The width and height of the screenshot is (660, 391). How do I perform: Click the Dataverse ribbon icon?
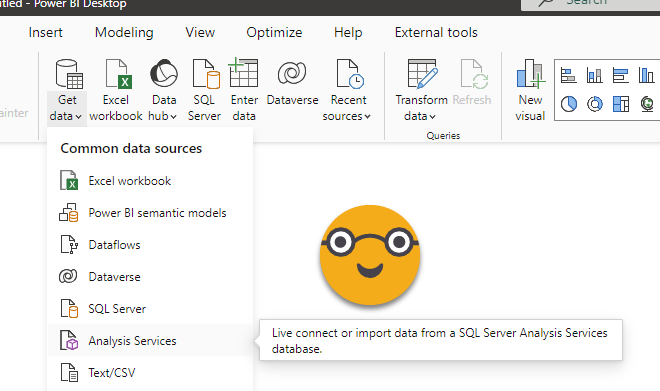pyautogui.click(x=292, y=74)
